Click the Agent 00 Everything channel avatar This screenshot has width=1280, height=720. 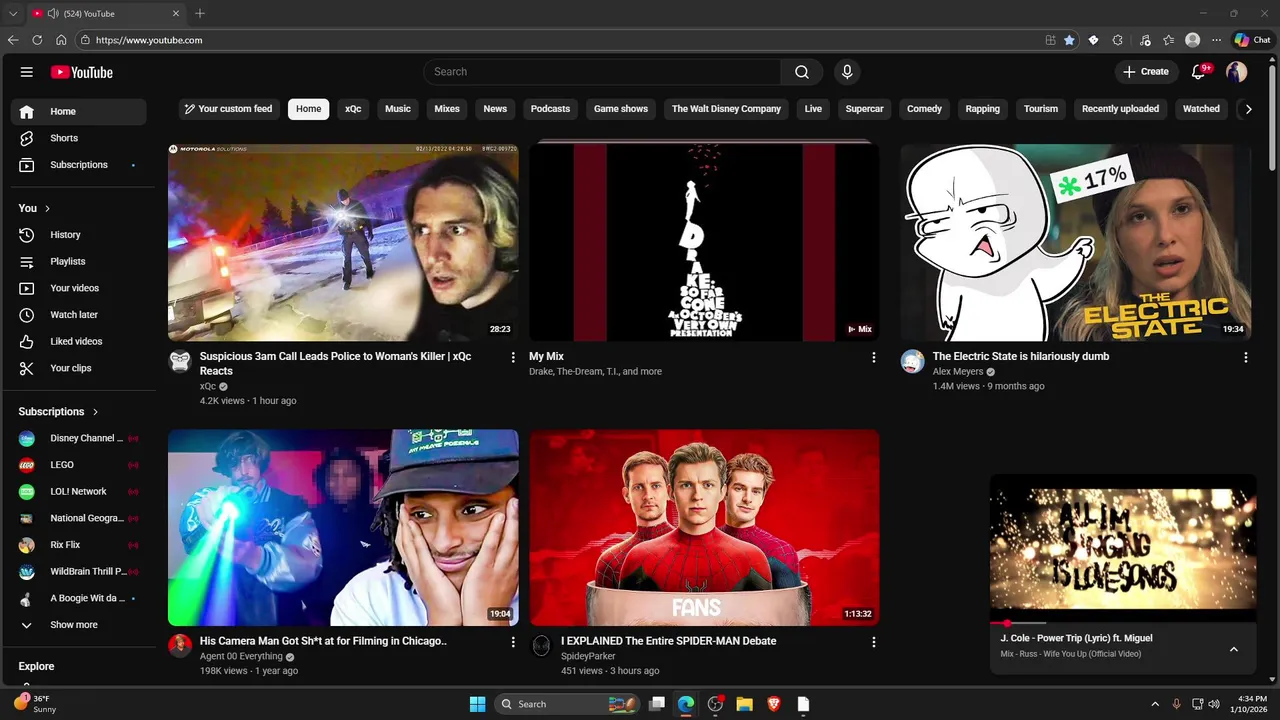click(x=180, y=646)
